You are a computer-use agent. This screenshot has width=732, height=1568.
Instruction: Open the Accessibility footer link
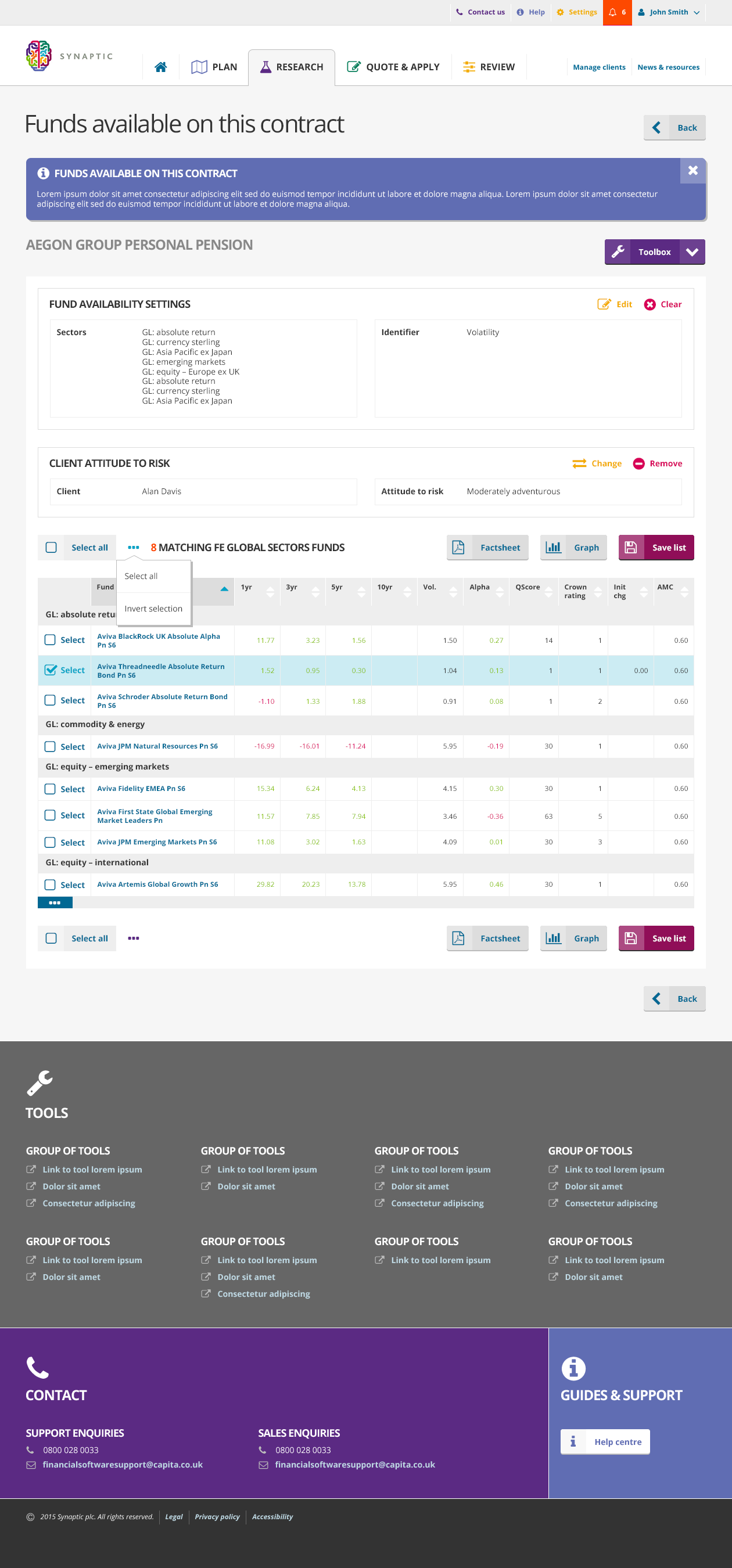pos(272,1517)
